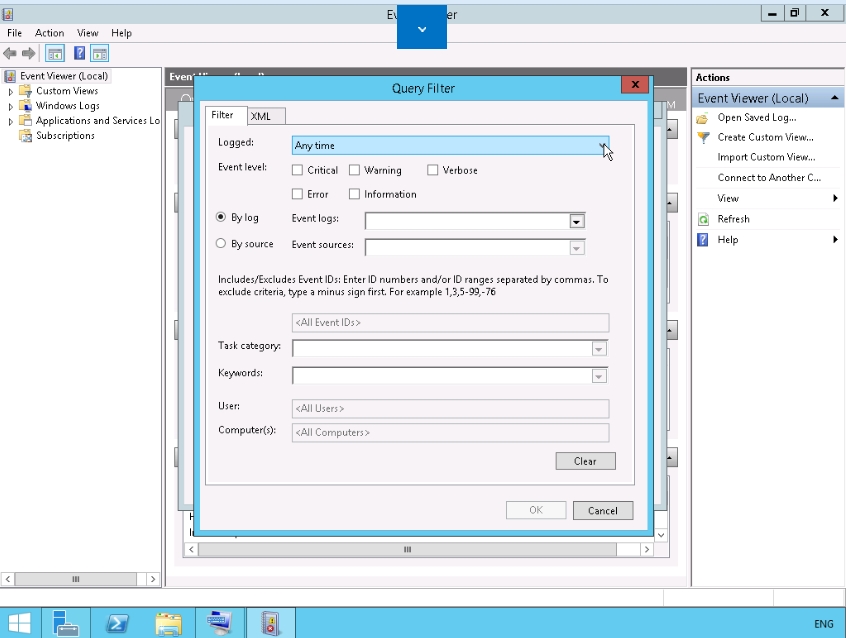Click the Event Viewer title bar app icon
The width and height of the screenshot is (846, 638).
tap(8, 14)
